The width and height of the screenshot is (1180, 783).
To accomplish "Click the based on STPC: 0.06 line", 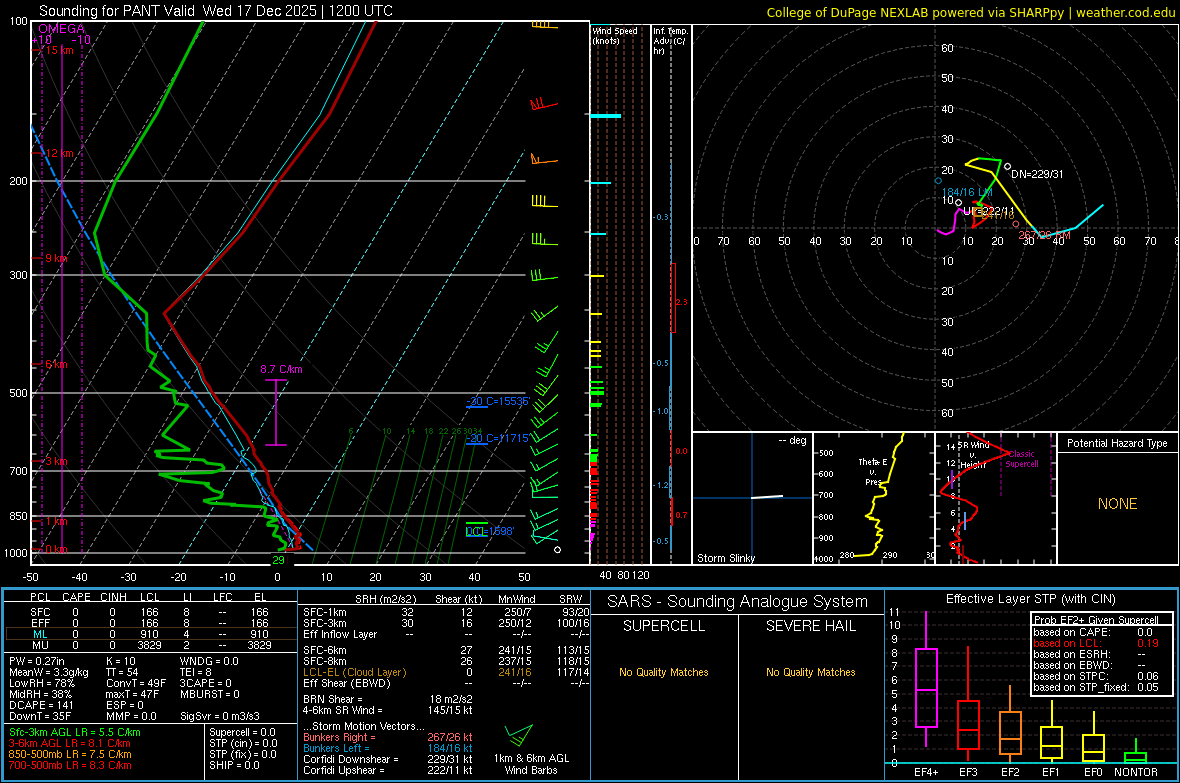I will pos(1096,676).
